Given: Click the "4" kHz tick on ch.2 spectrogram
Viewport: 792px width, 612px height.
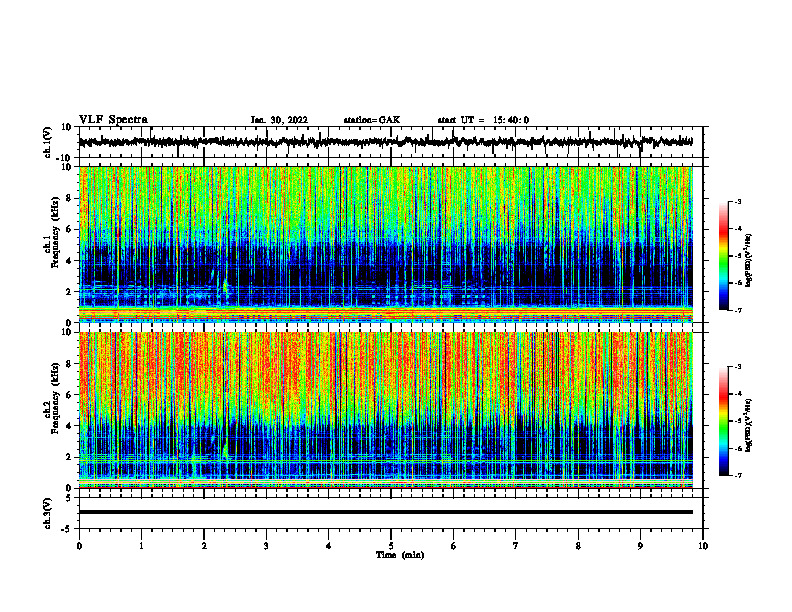Looking at the screenshot, I should pyautogui.click(x=69, y=426).
